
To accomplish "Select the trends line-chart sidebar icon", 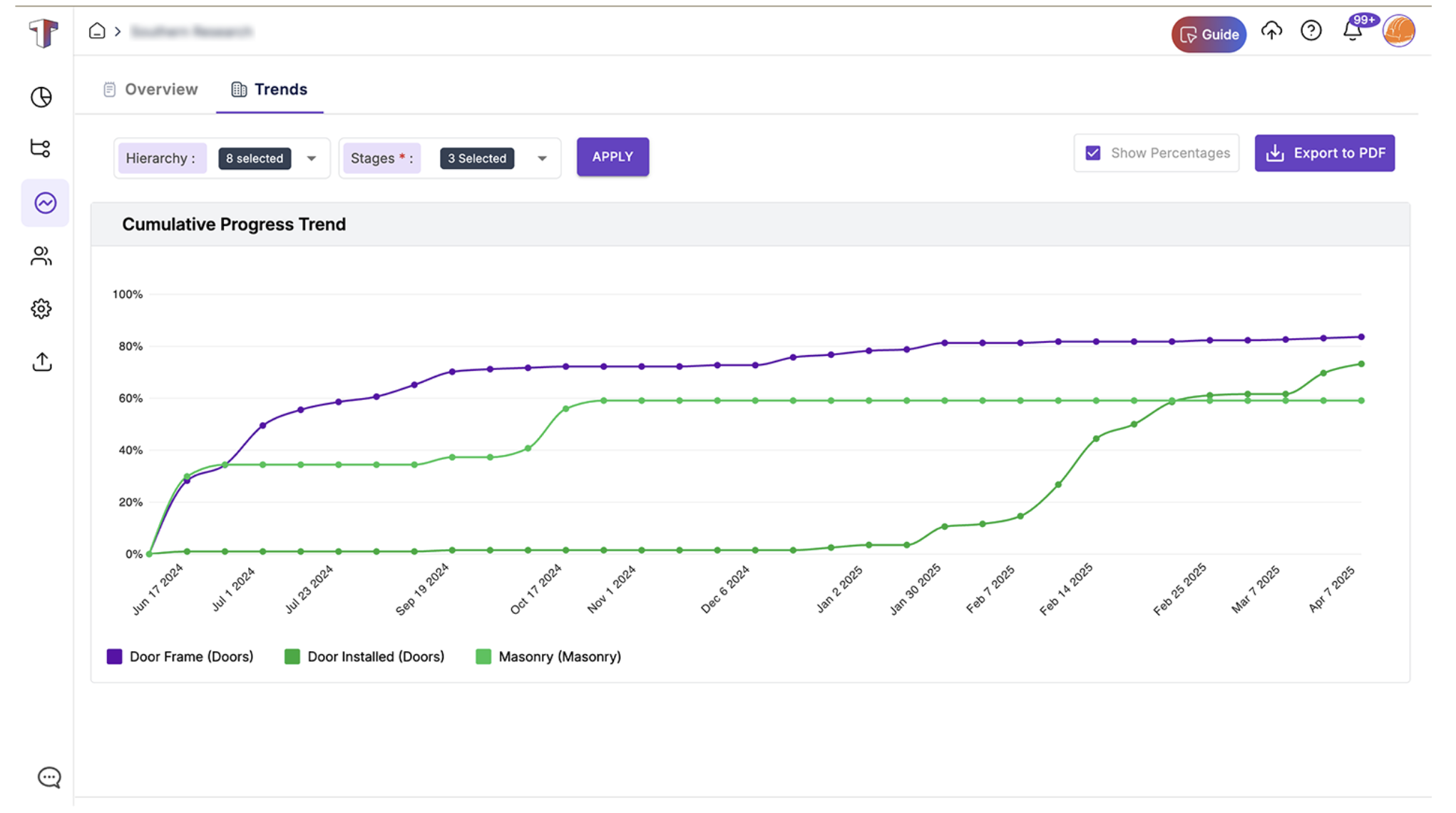I will (45, 203).
